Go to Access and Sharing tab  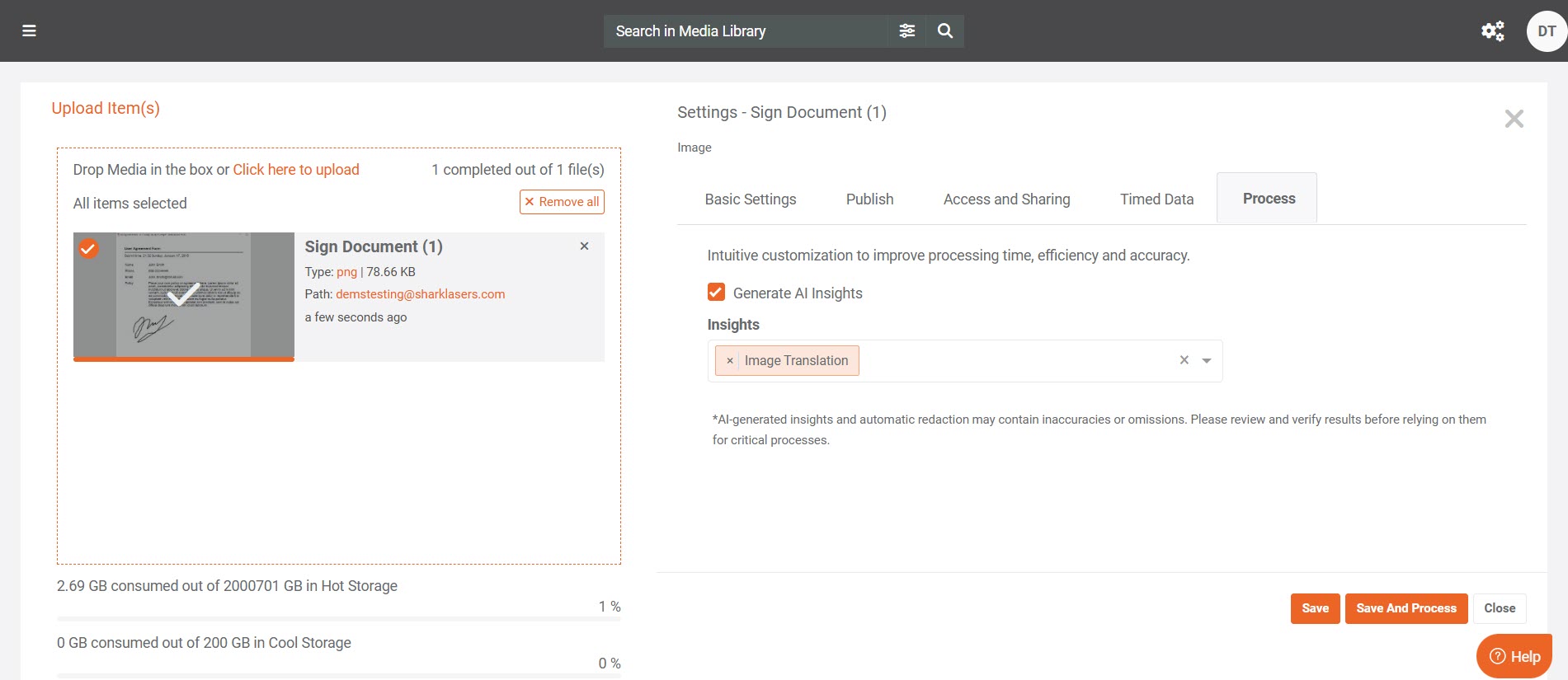[1006, 199]
